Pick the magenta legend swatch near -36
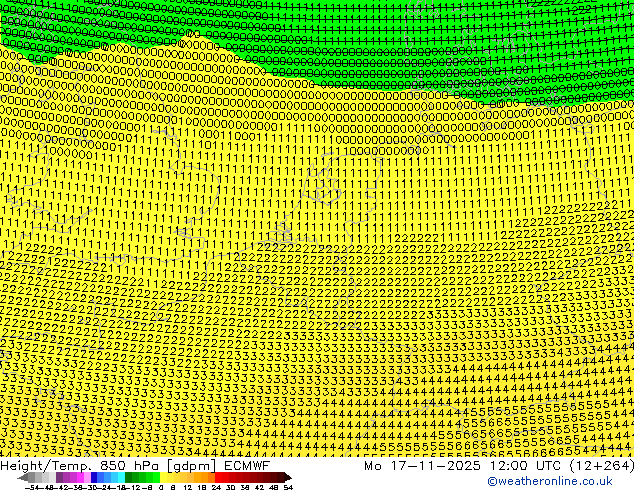This screenshot has width=634, height=490. [x=80, y=477]
